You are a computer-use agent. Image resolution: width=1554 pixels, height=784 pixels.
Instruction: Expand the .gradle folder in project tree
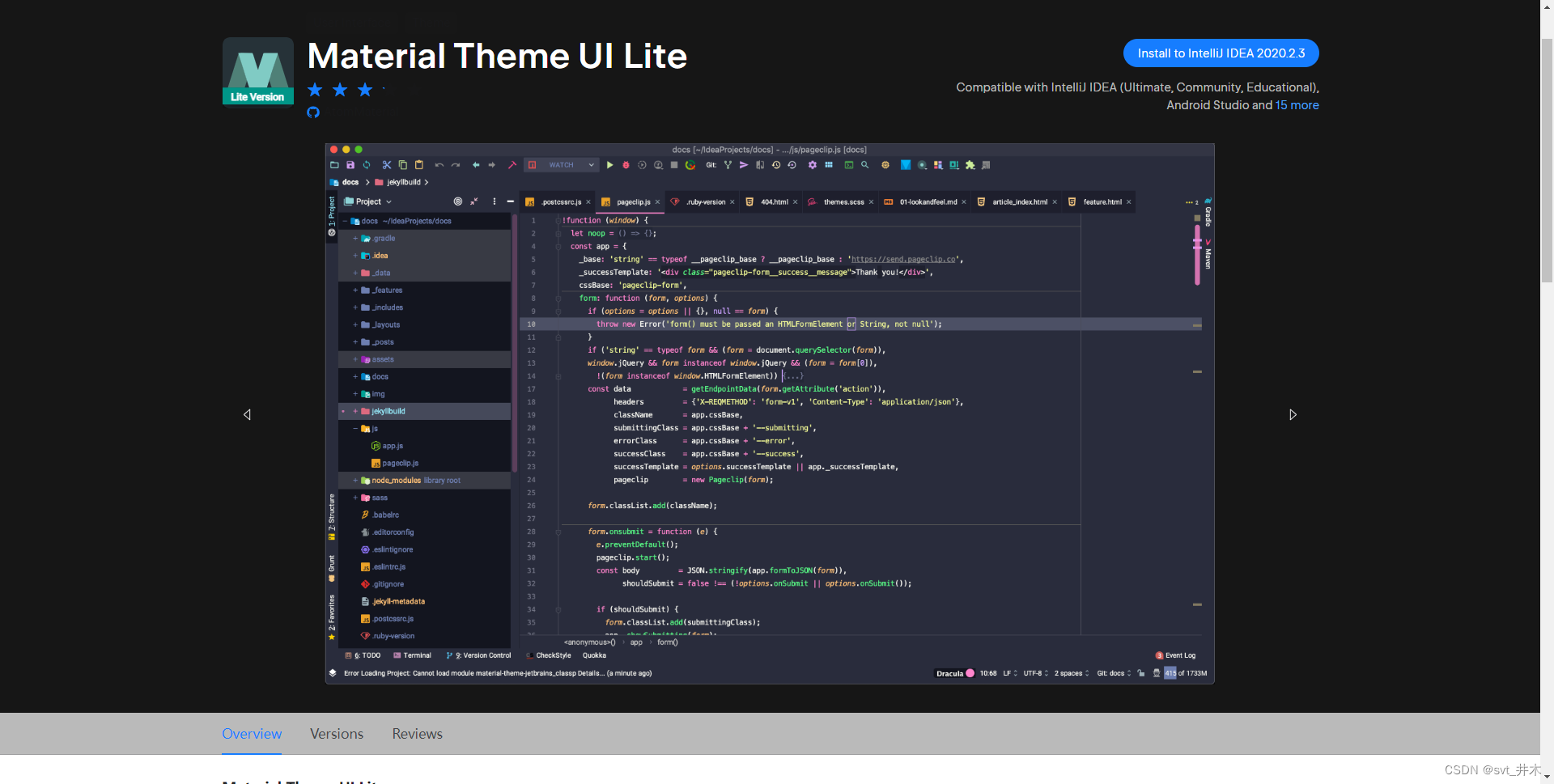tap(355, 239)
